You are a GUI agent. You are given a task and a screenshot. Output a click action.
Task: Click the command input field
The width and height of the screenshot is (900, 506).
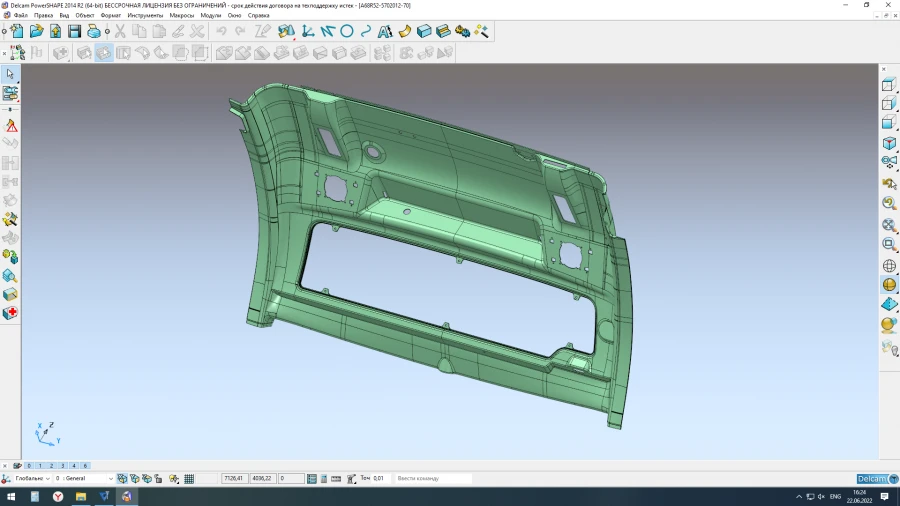pos(432,479)
